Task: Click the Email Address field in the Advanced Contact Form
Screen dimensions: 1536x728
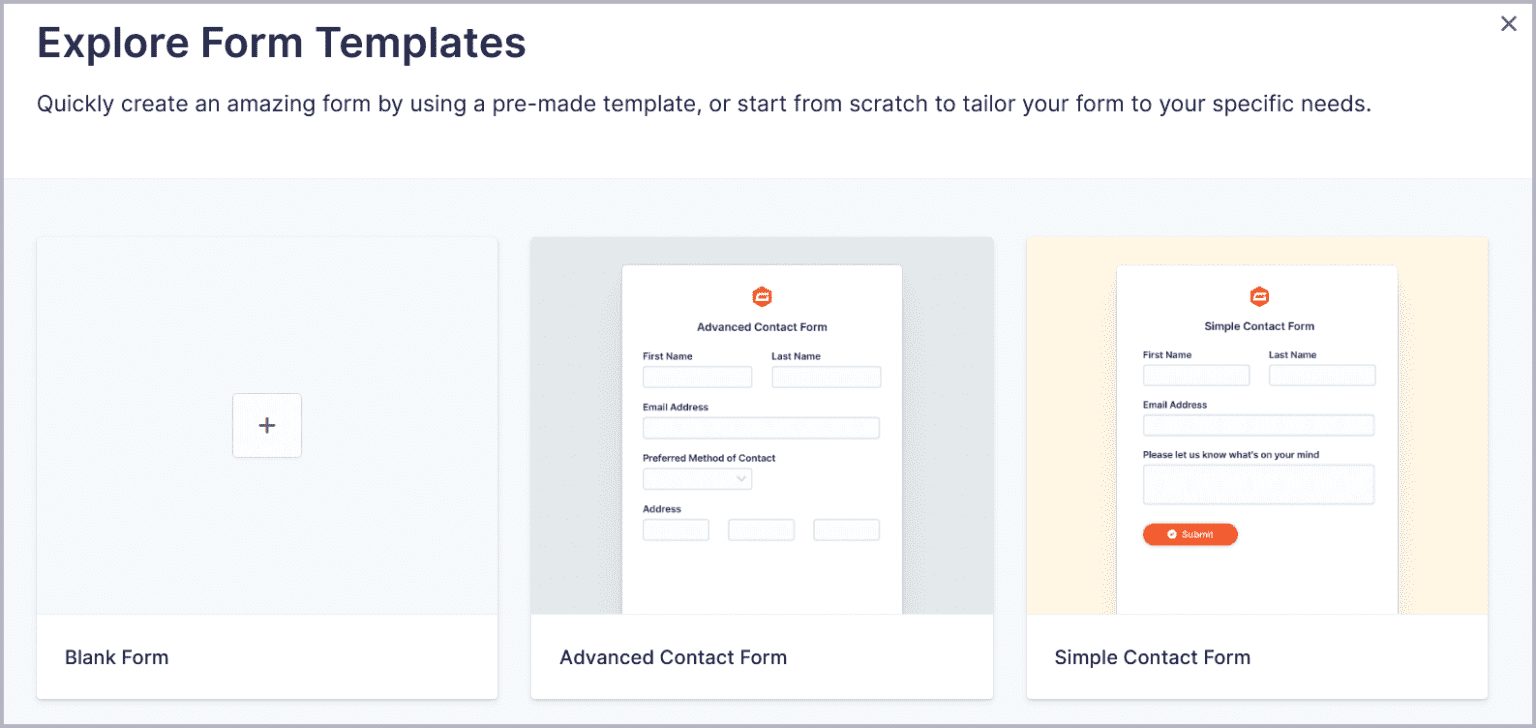Action: pyautogui.click(x=761, y=428)
